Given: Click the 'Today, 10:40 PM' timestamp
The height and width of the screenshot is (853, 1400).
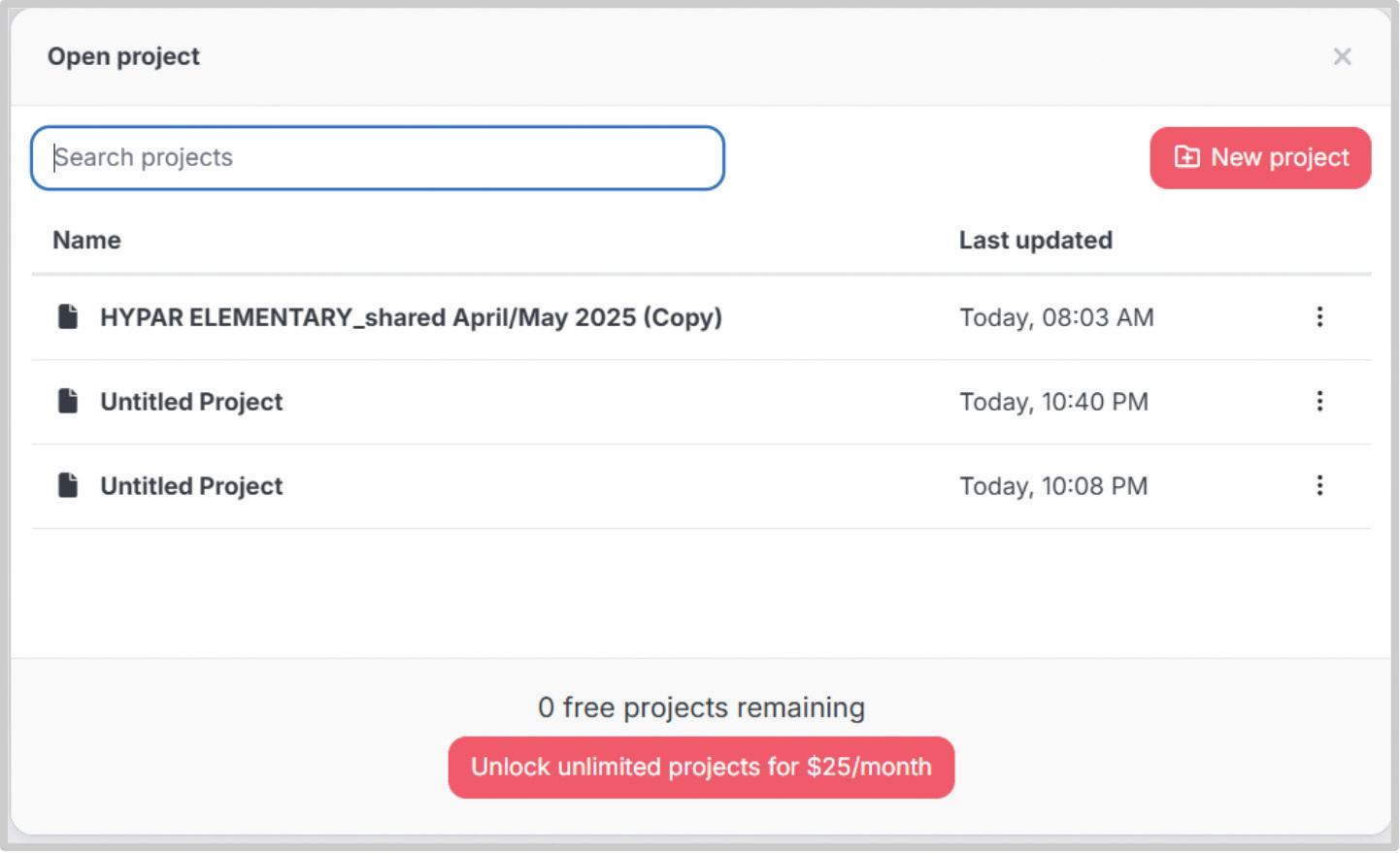Looking at the screenshot, I should (x=1053, y=402).
